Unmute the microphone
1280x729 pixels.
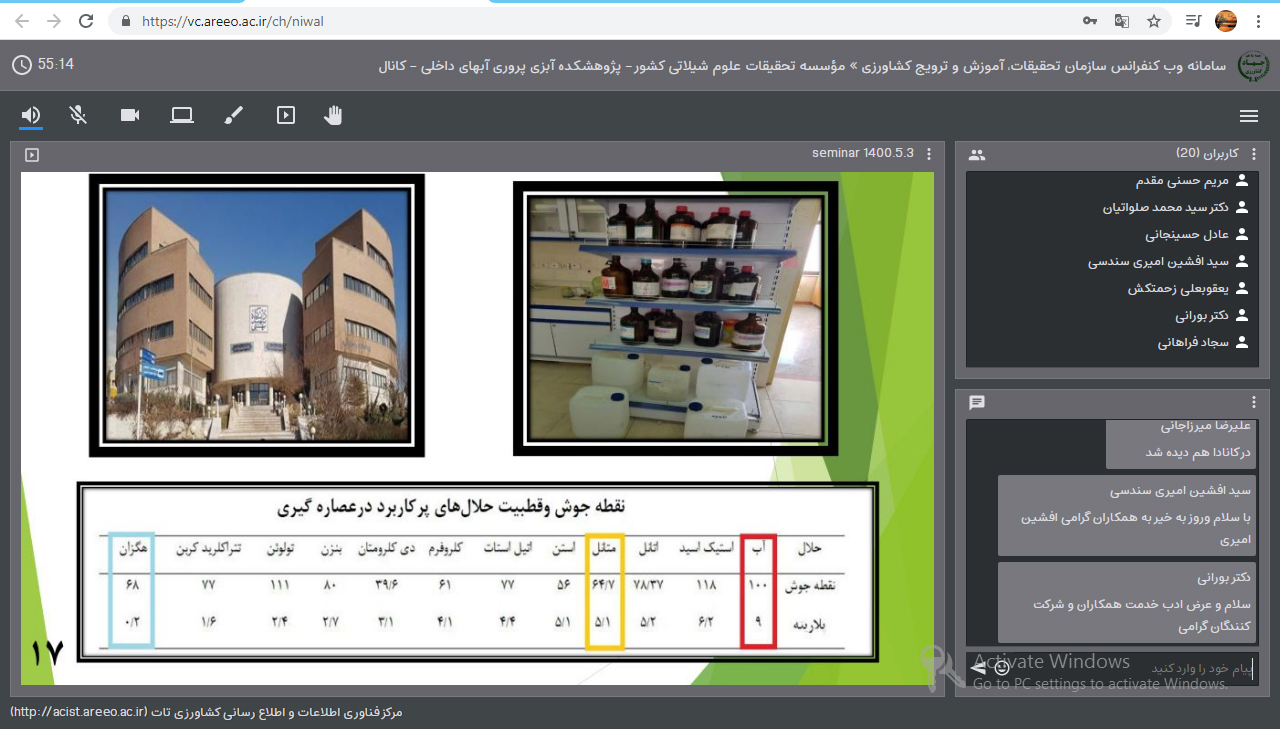pos(79,115)
